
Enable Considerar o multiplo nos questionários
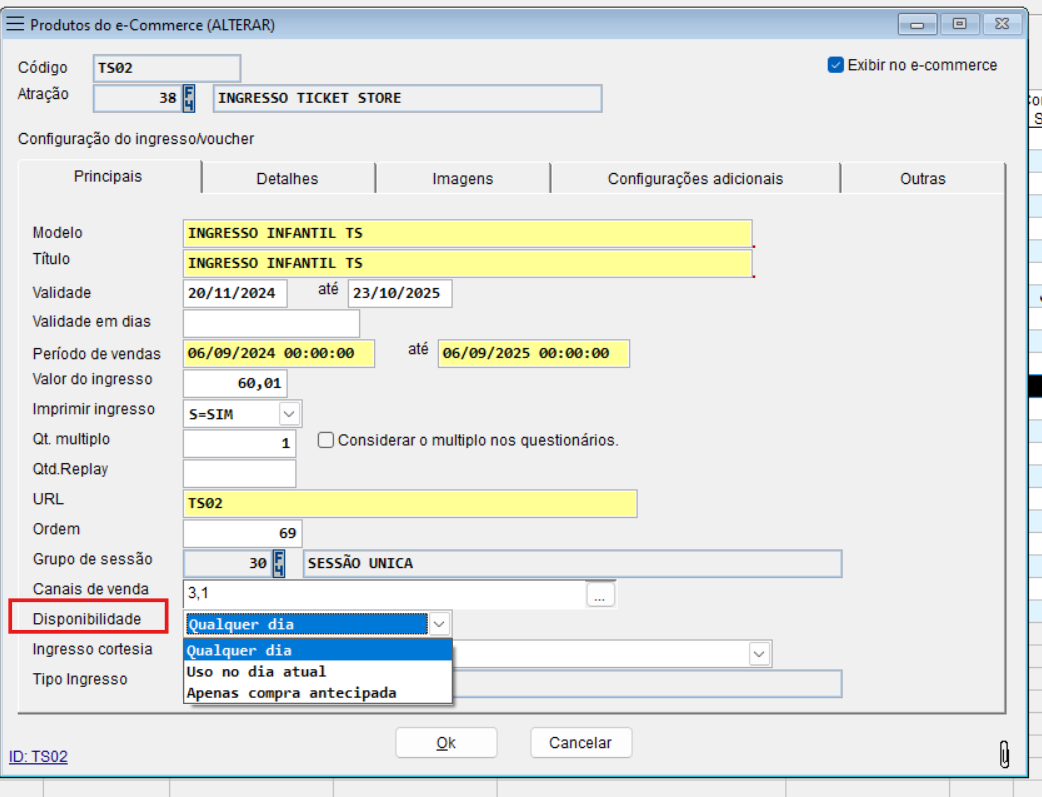click(x=326, y=440)
